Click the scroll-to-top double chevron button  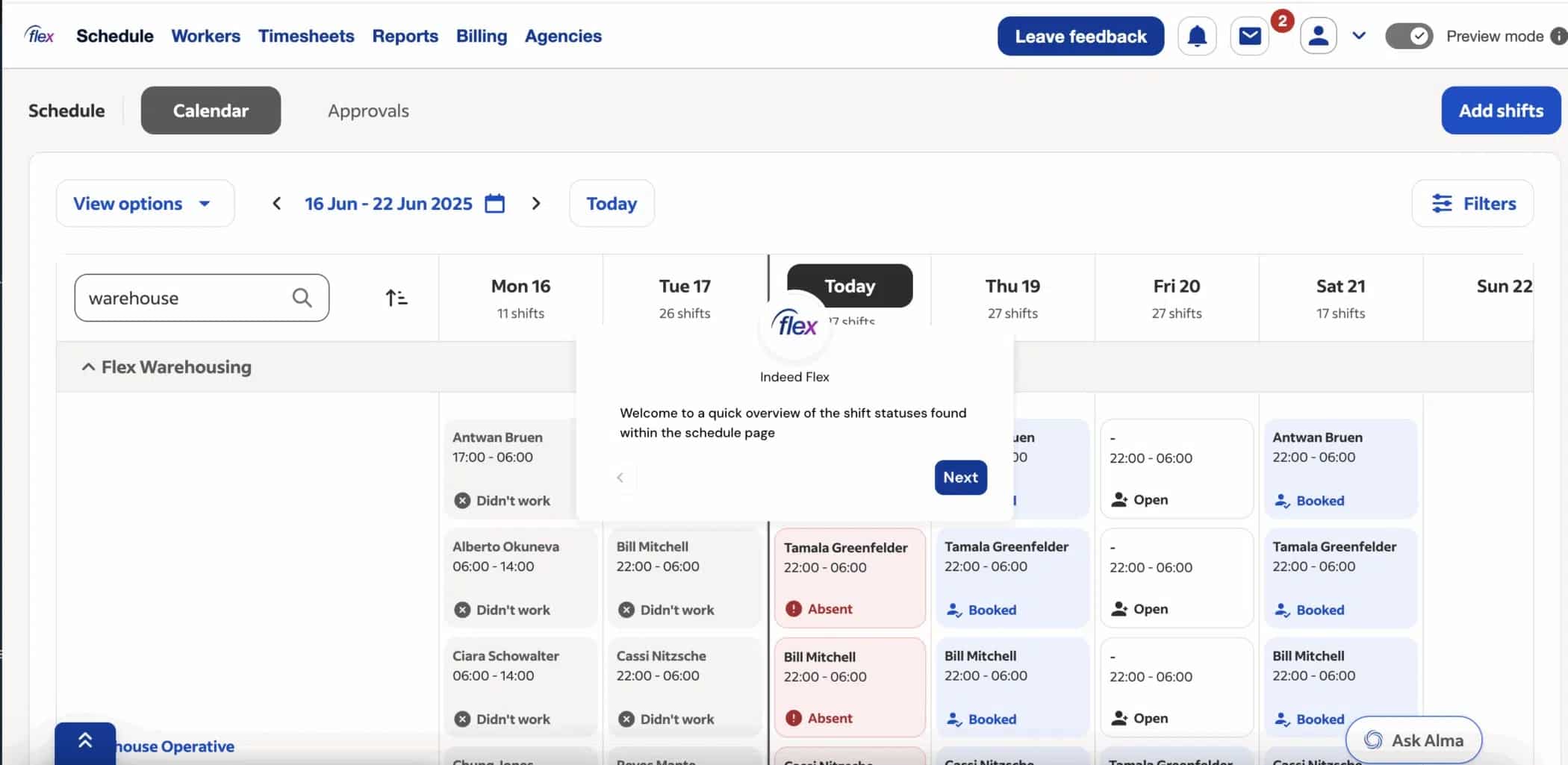[85, 741]
